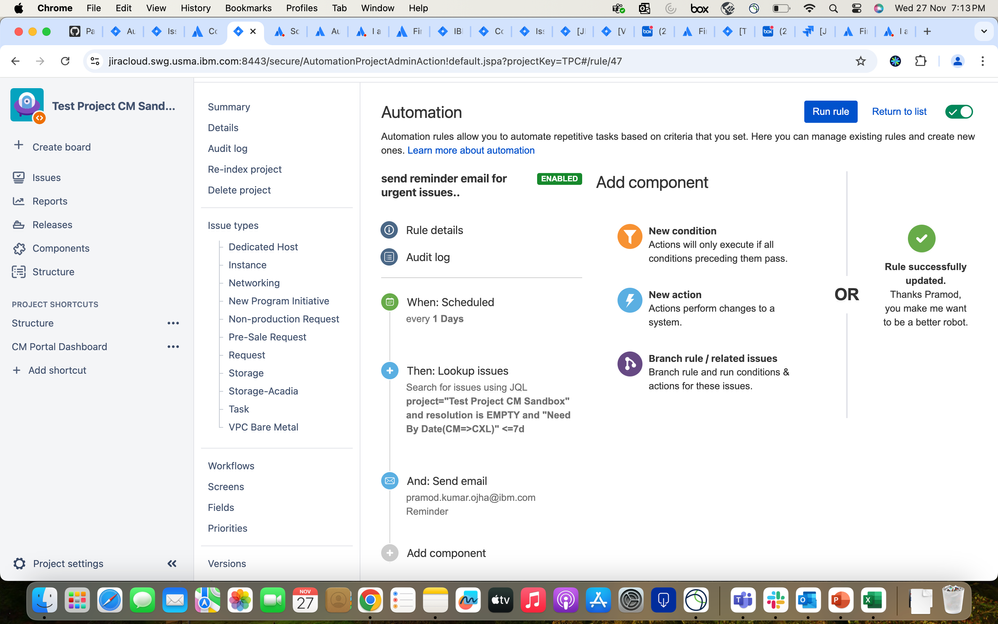This screenshot has height=624, width=998.
Task: Open the Details settings page
Action: (223, 128)
